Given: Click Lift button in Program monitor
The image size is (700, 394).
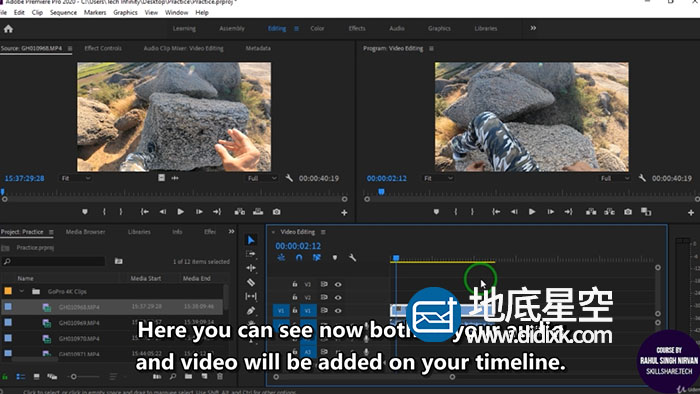Looking at the screenshot, I should 591,212.
